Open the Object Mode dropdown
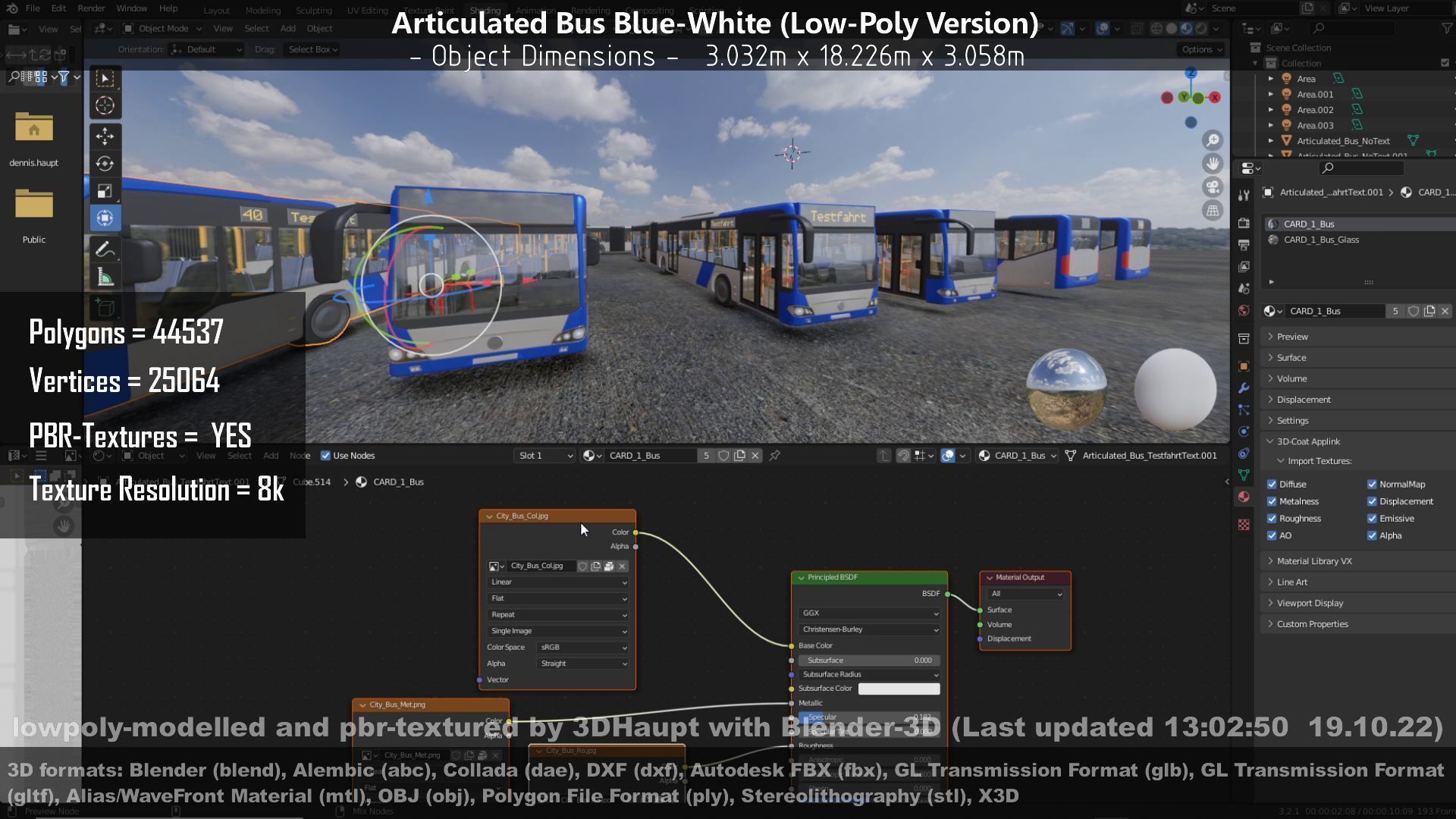Screen dimensions: 1456x819 [162, 28]
